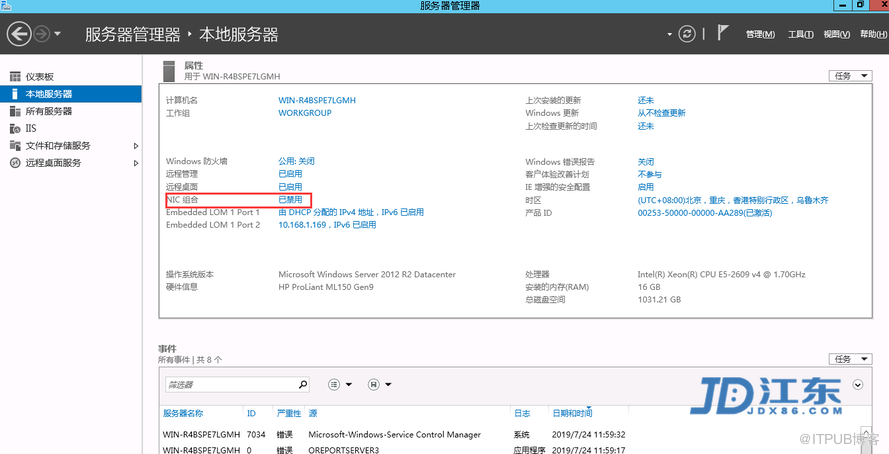
Task: Click the NIC teaming 已禁用 link
Action: pos(290,200)
